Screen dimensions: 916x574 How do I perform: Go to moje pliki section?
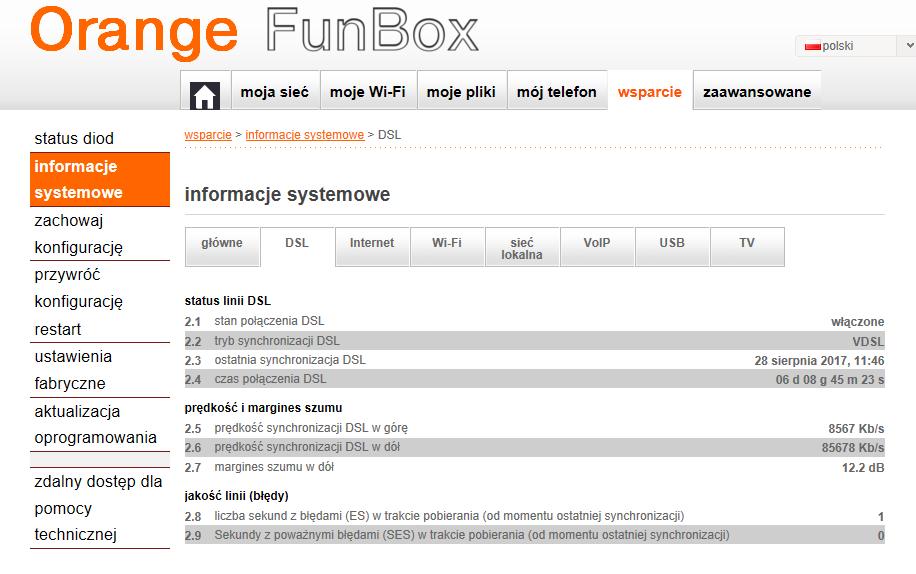tap(461, 92)
